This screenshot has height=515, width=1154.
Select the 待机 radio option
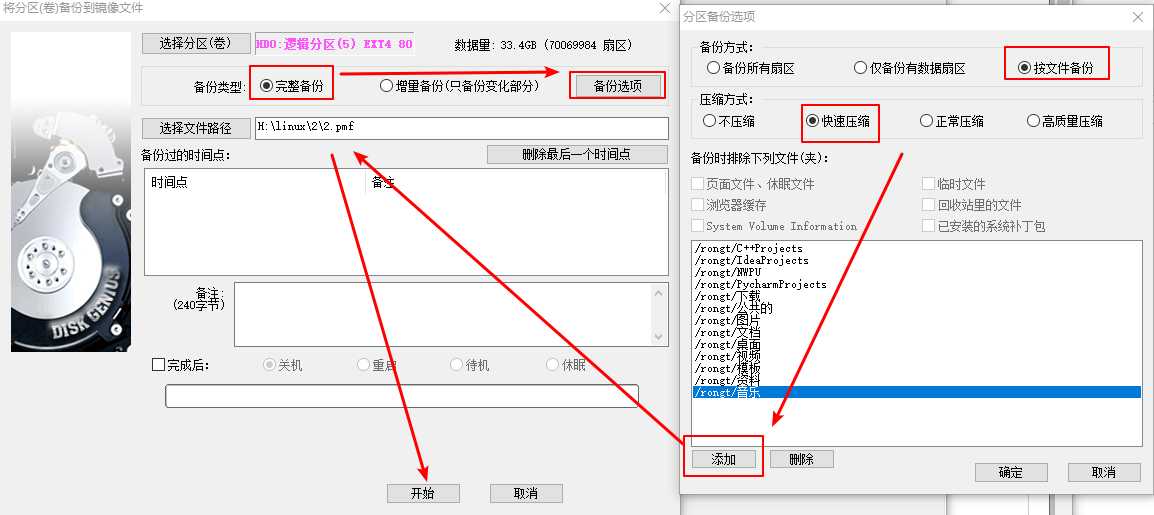point(470,365)
